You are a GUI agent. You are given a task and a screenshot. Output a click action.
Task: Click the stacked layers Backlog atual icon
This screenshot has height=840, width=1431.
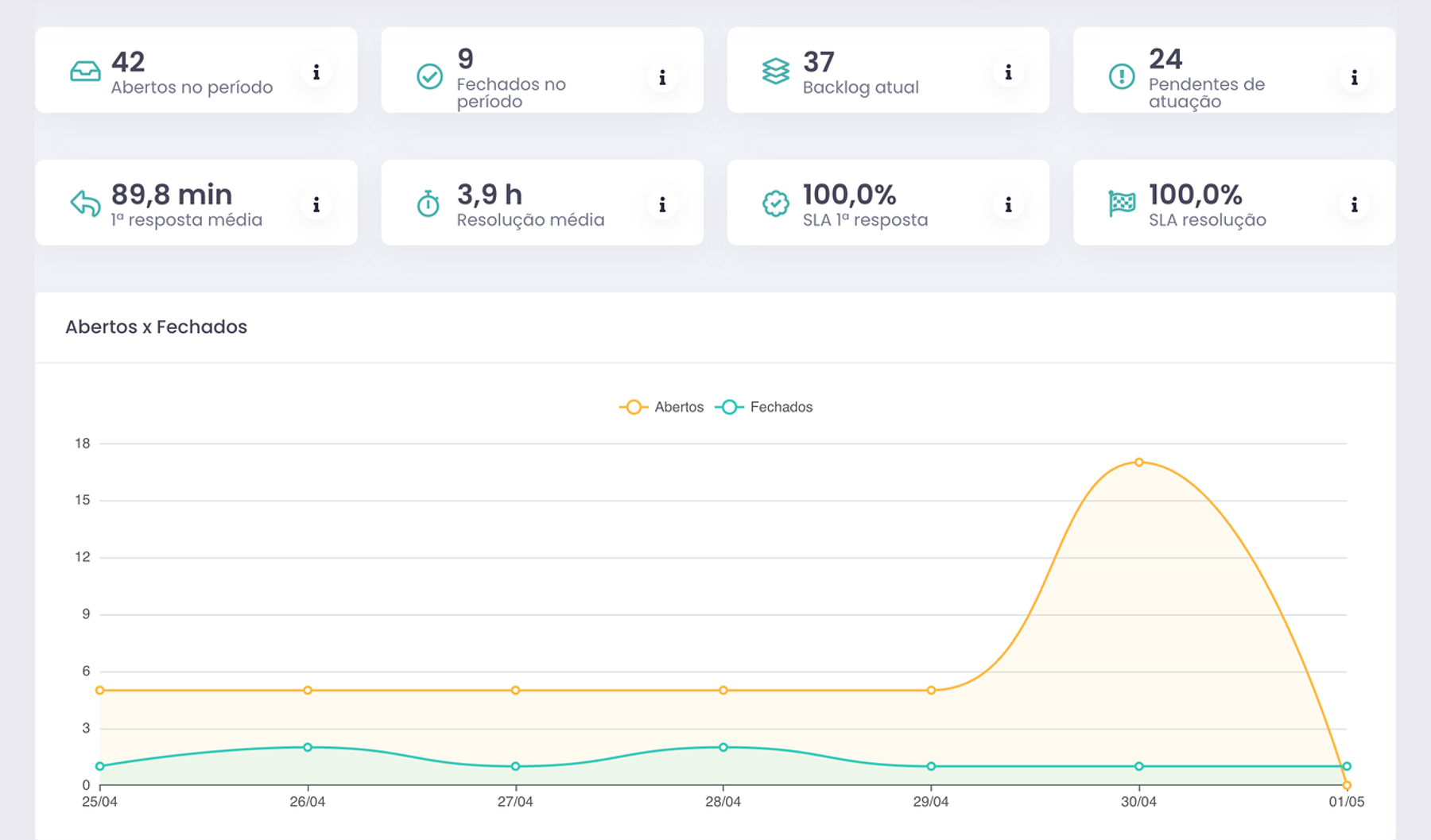click(776, 72)
